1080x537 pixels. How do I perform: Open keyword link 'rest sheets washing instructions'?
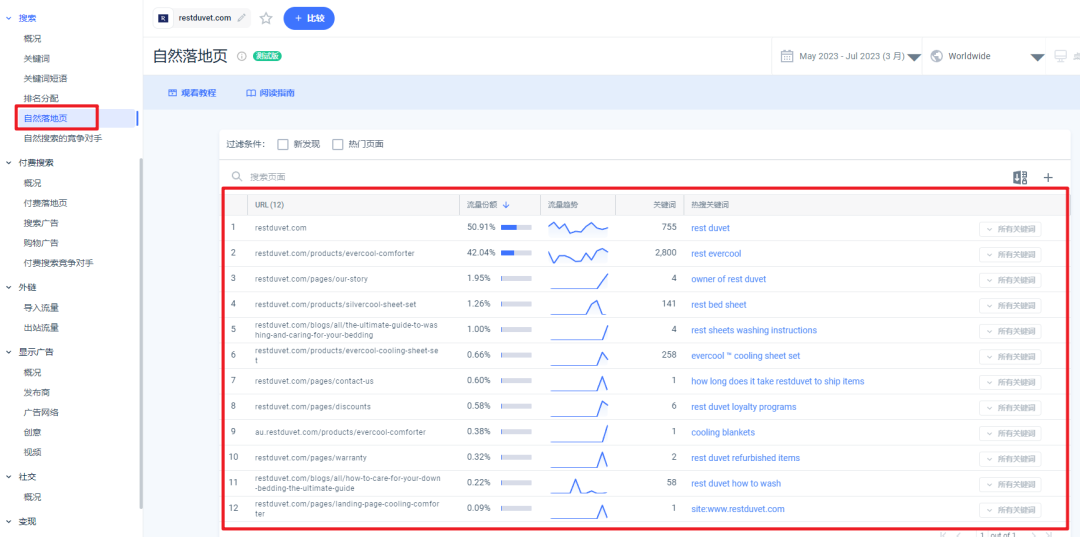pyautogui.click(x=754, y=330)
